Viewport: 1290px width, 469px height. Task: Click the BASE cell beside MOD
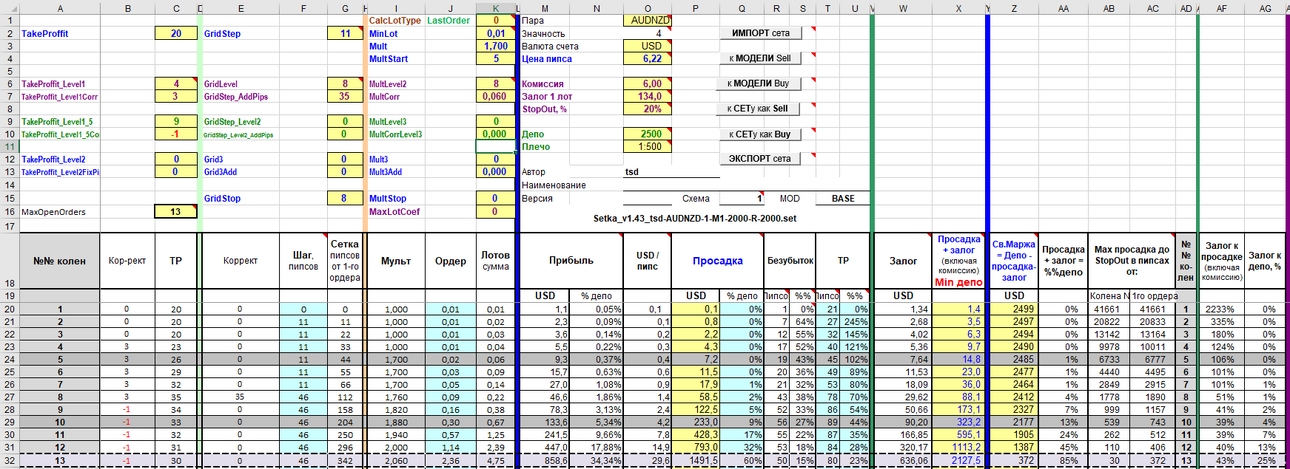click(x=843, y=198)
